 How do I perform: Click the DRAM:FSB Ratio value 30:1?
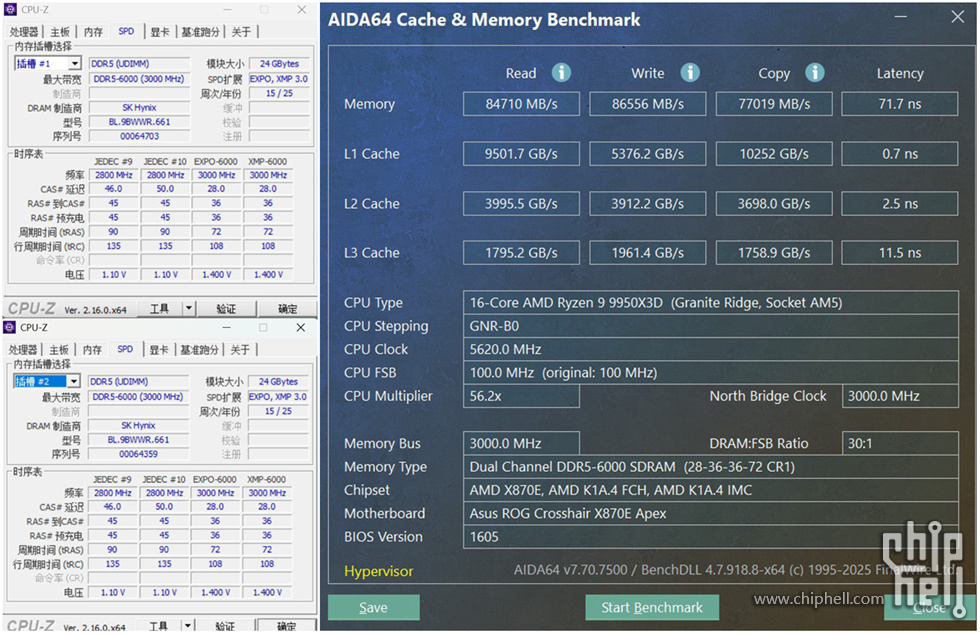click(x=900, y=443)
